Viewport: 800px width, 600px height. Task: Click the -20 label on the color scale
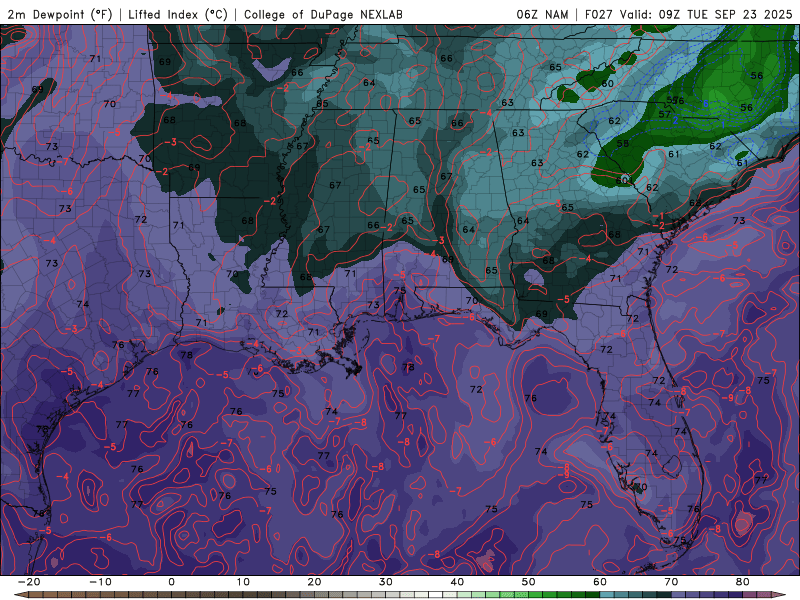tap(29, 582)
